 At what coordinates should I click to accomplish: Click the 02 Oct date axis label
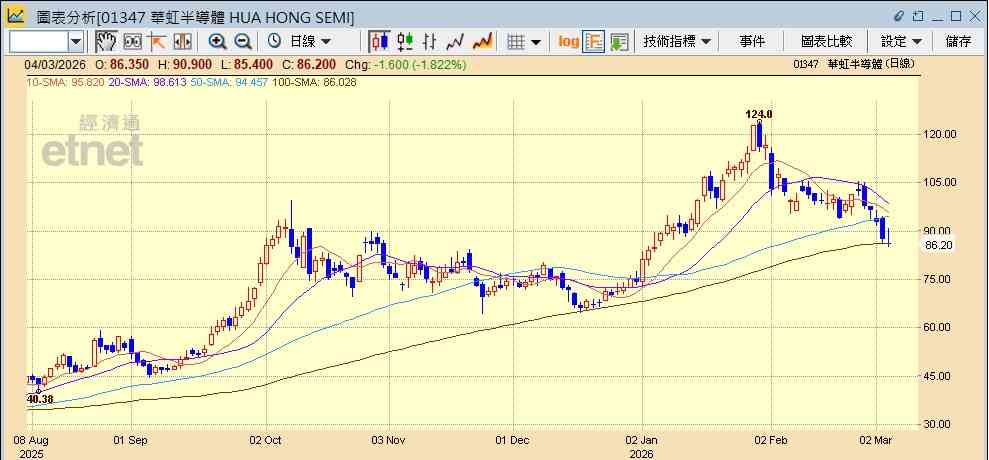(266, 440)
